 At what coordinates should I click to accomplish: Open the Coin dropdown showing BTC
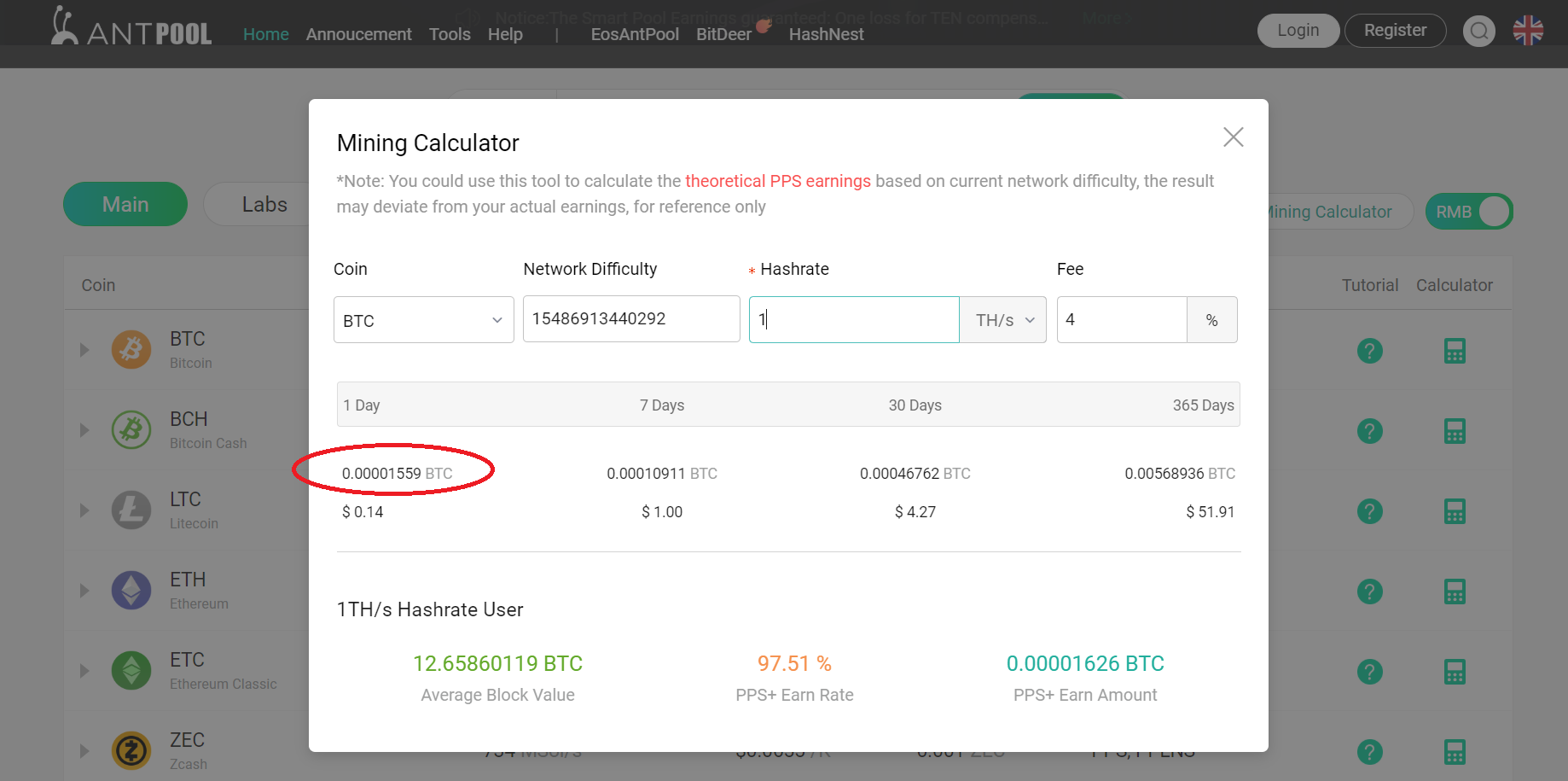[423, 320]
